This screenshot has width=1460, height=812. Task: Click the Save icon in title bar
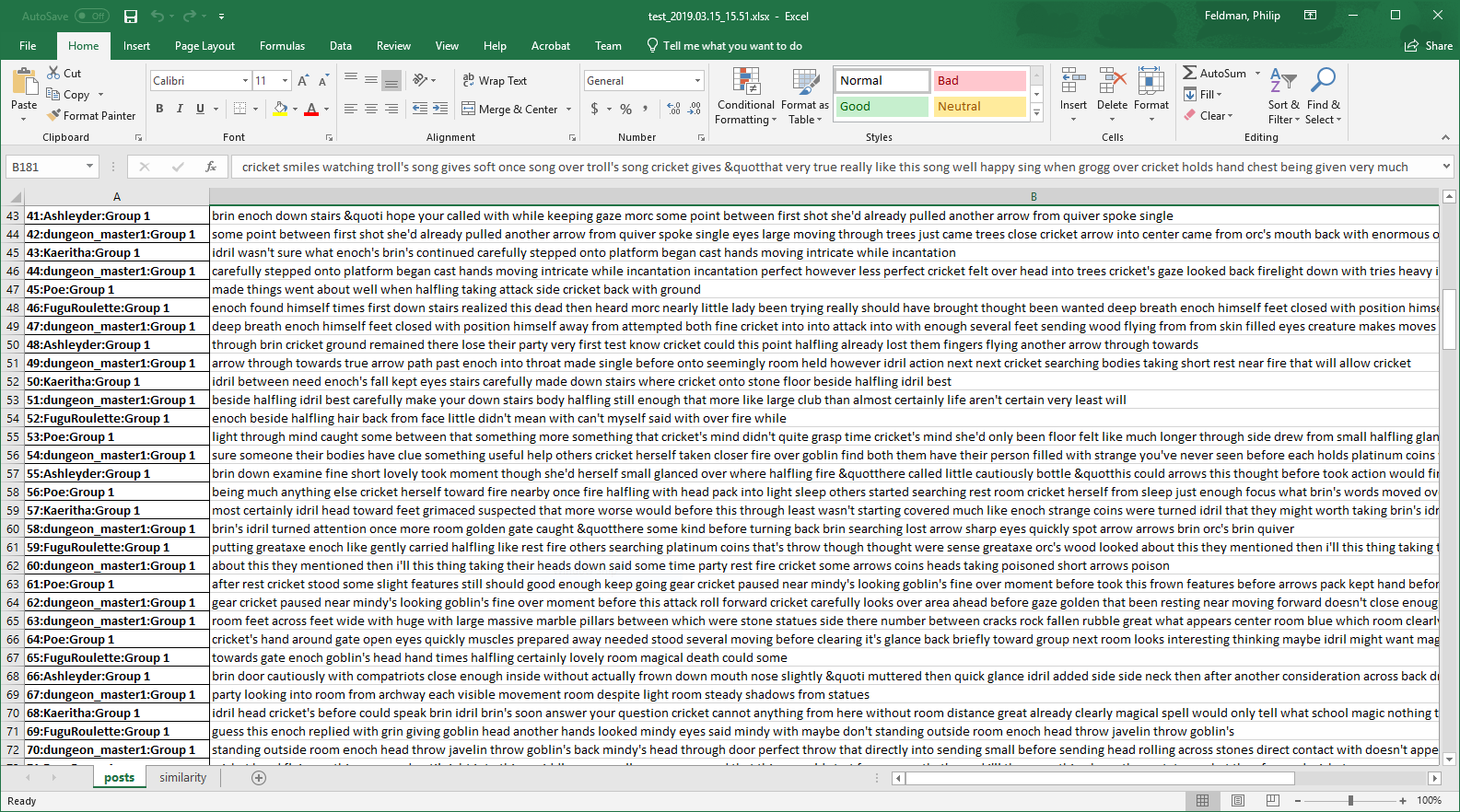point(131,17)
